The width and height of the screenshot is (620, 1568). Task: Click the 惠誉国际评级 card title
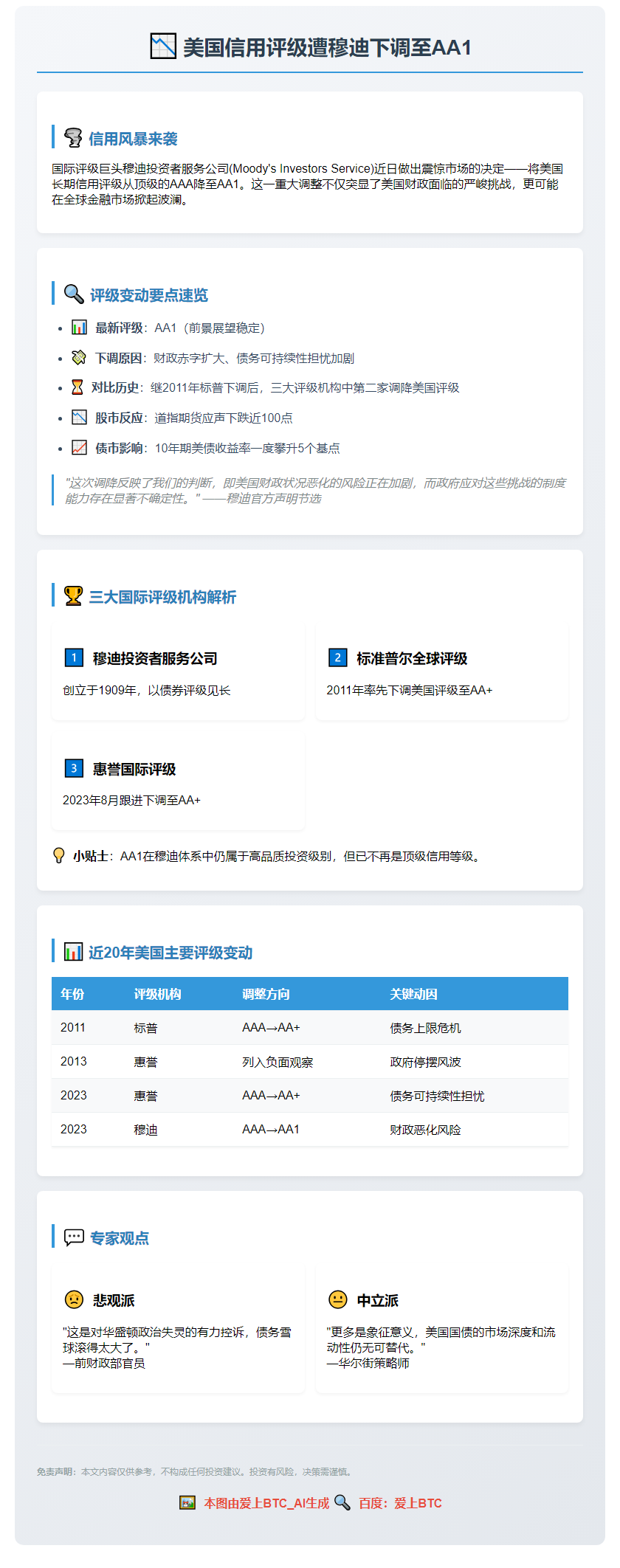pos(134,769)
